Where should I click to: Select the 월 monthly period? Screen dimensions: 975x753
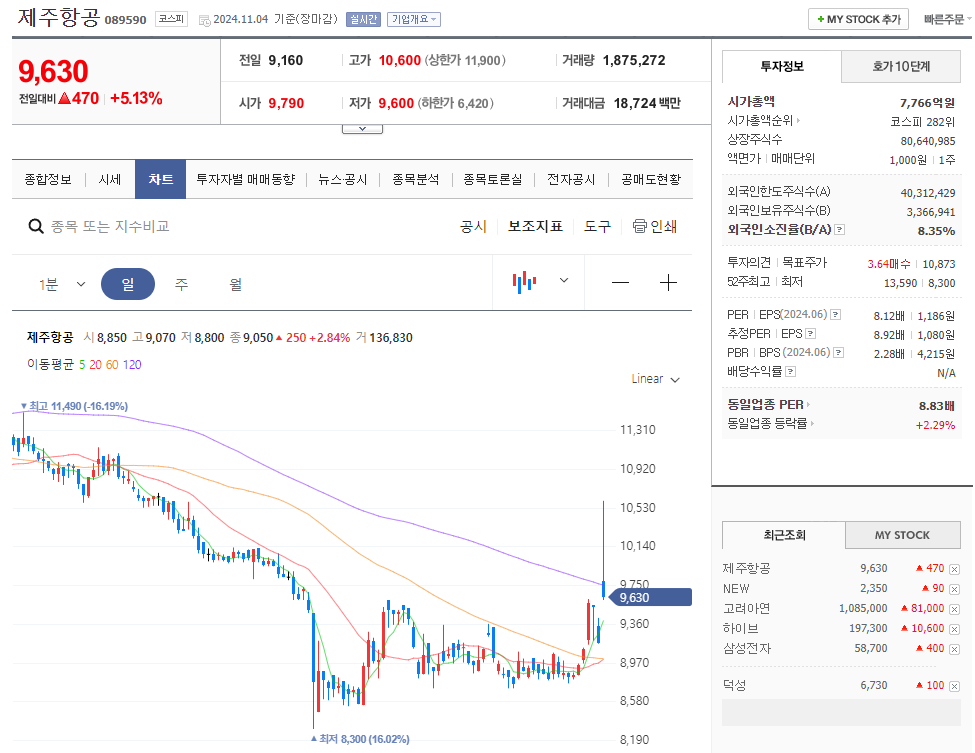(235, 284)
